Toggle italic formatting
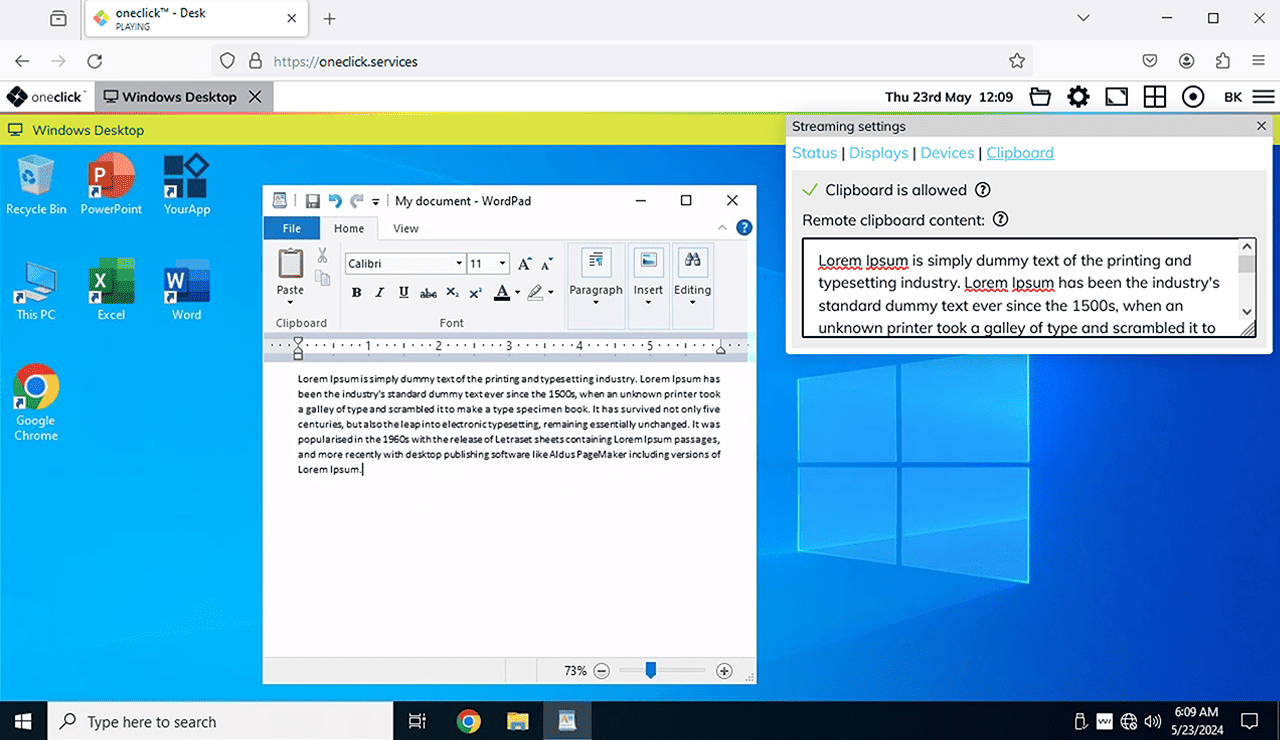Viewport: 1280px width, 740px height. click(379, 293)
